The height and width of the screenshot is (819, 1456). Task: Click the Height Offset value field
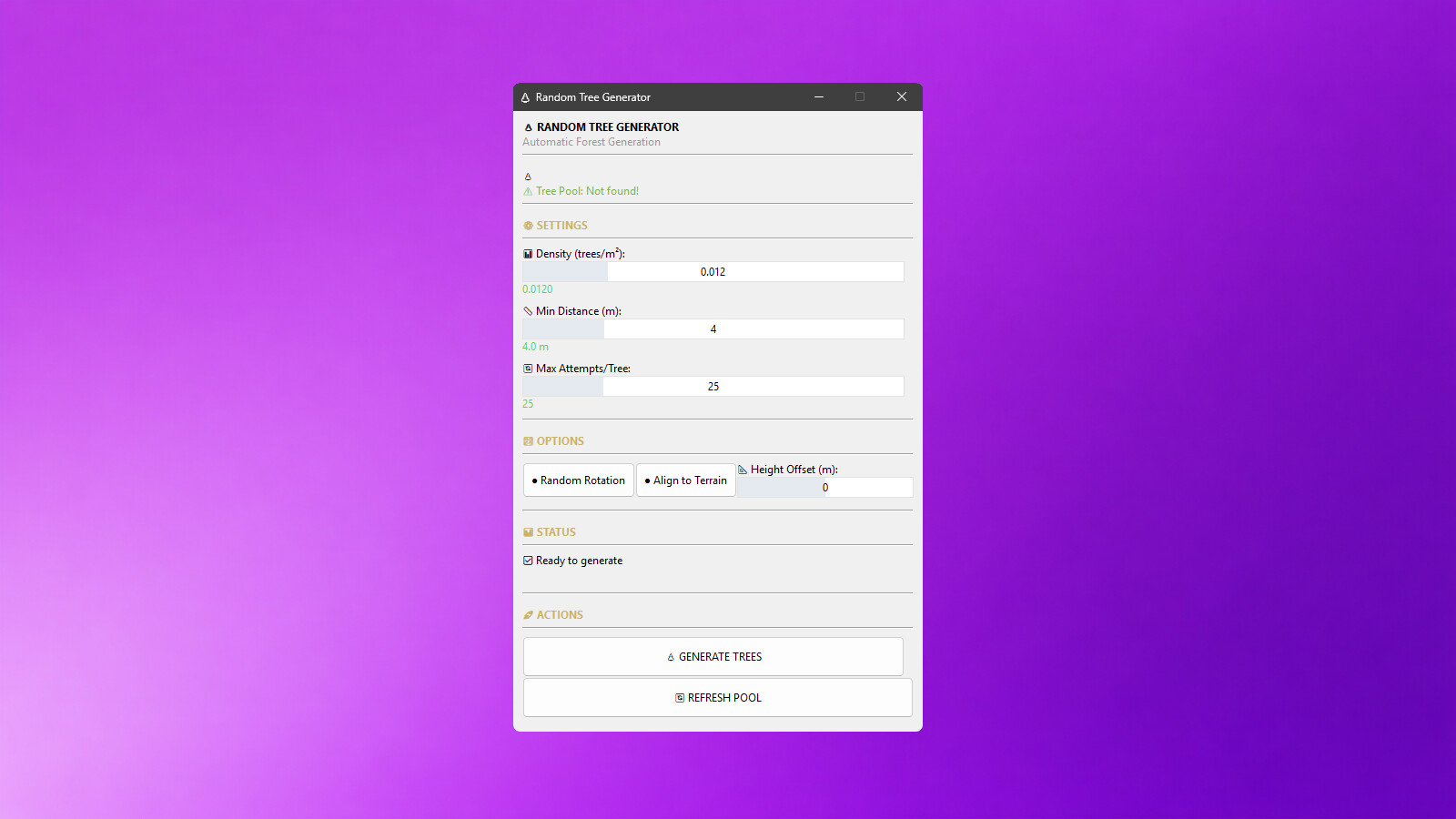pos(824,488)
